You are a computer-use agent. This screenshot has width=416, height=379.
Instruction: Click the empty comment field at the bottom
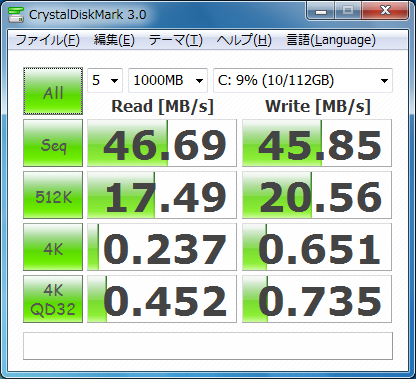[x=208, y=346]
